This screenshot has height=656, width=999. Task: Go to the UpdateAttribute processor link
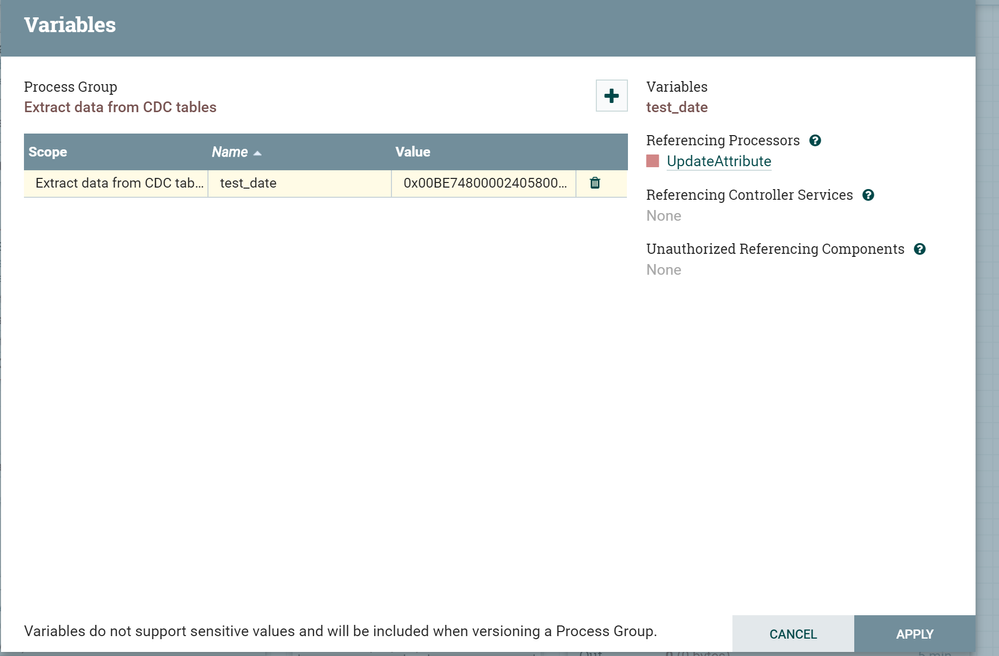(718, 161)
